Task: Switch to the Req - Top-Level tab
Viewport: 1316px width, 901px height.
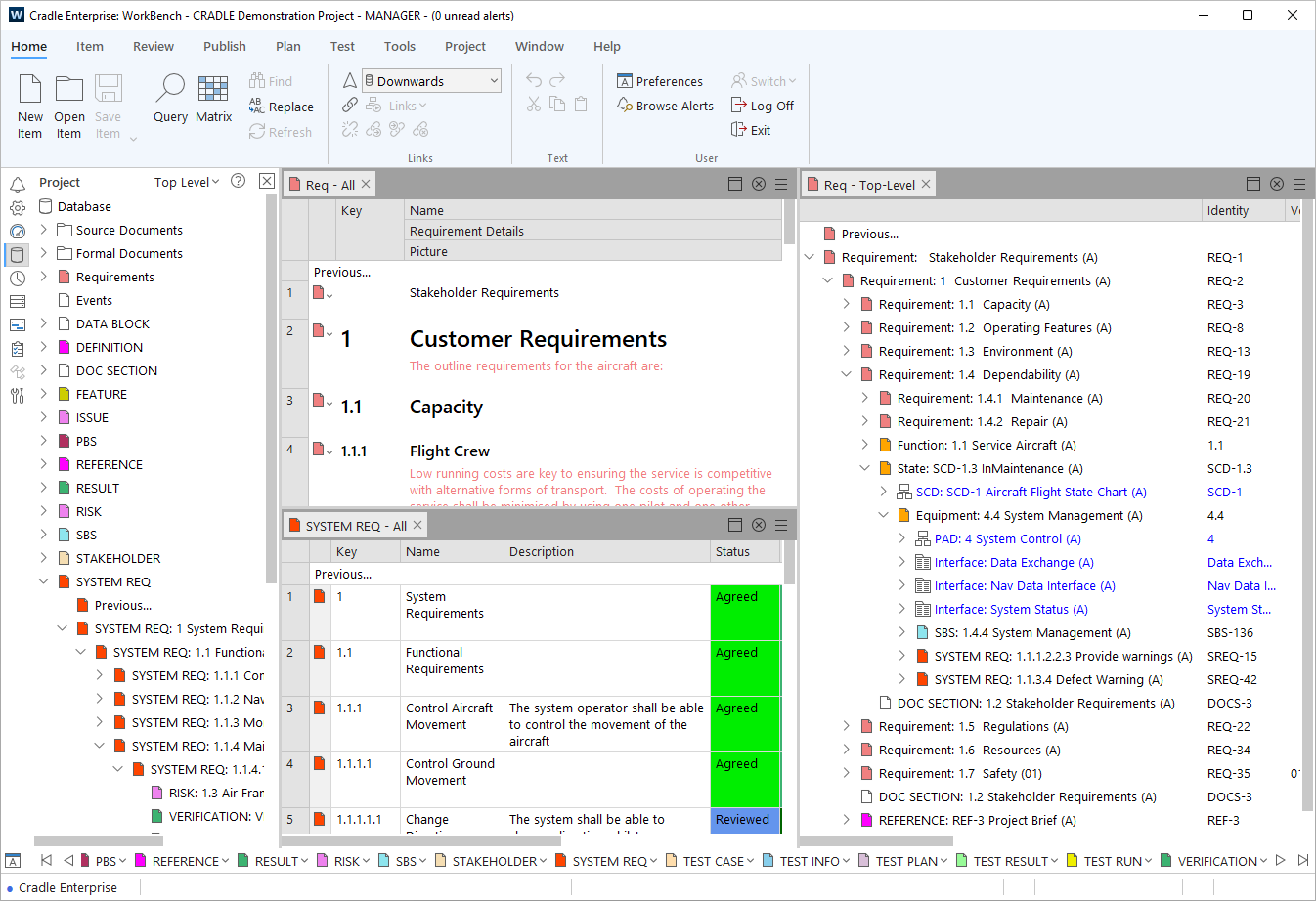Action: (x=869, y=185)
